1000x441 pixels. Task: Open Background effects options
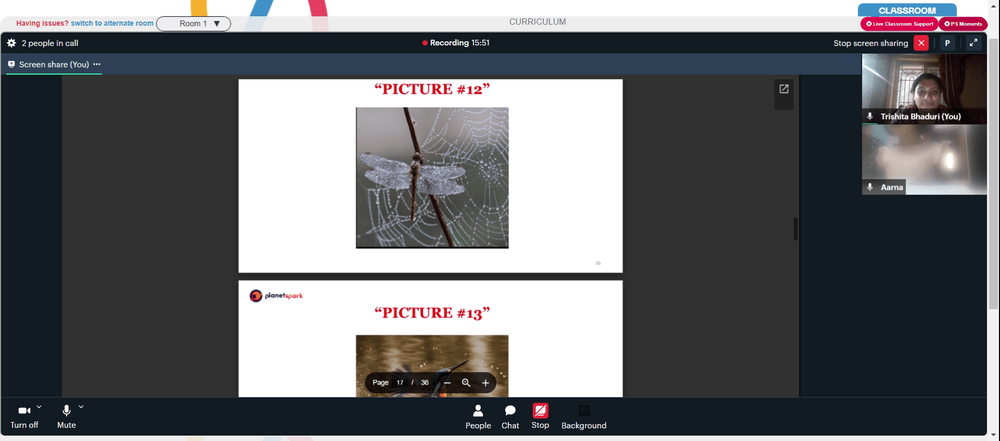point(584,417)
